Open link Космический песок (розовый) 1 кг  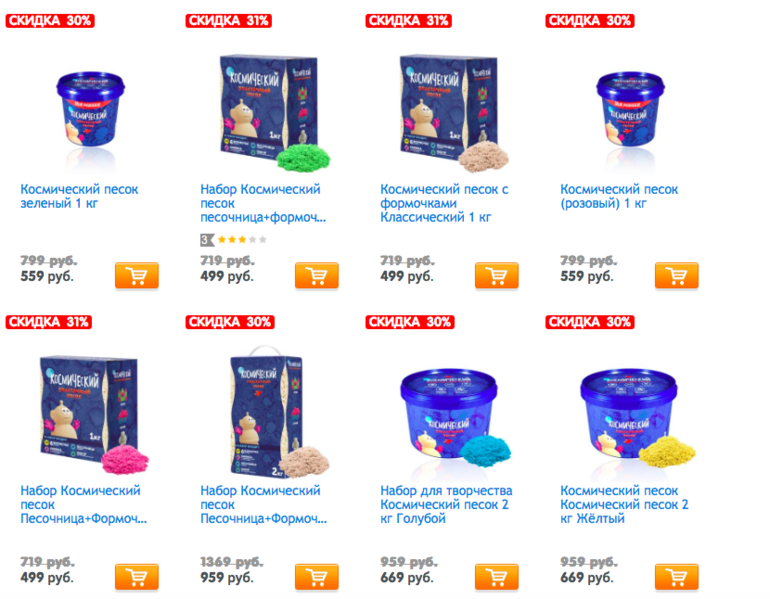coord(619,196)
